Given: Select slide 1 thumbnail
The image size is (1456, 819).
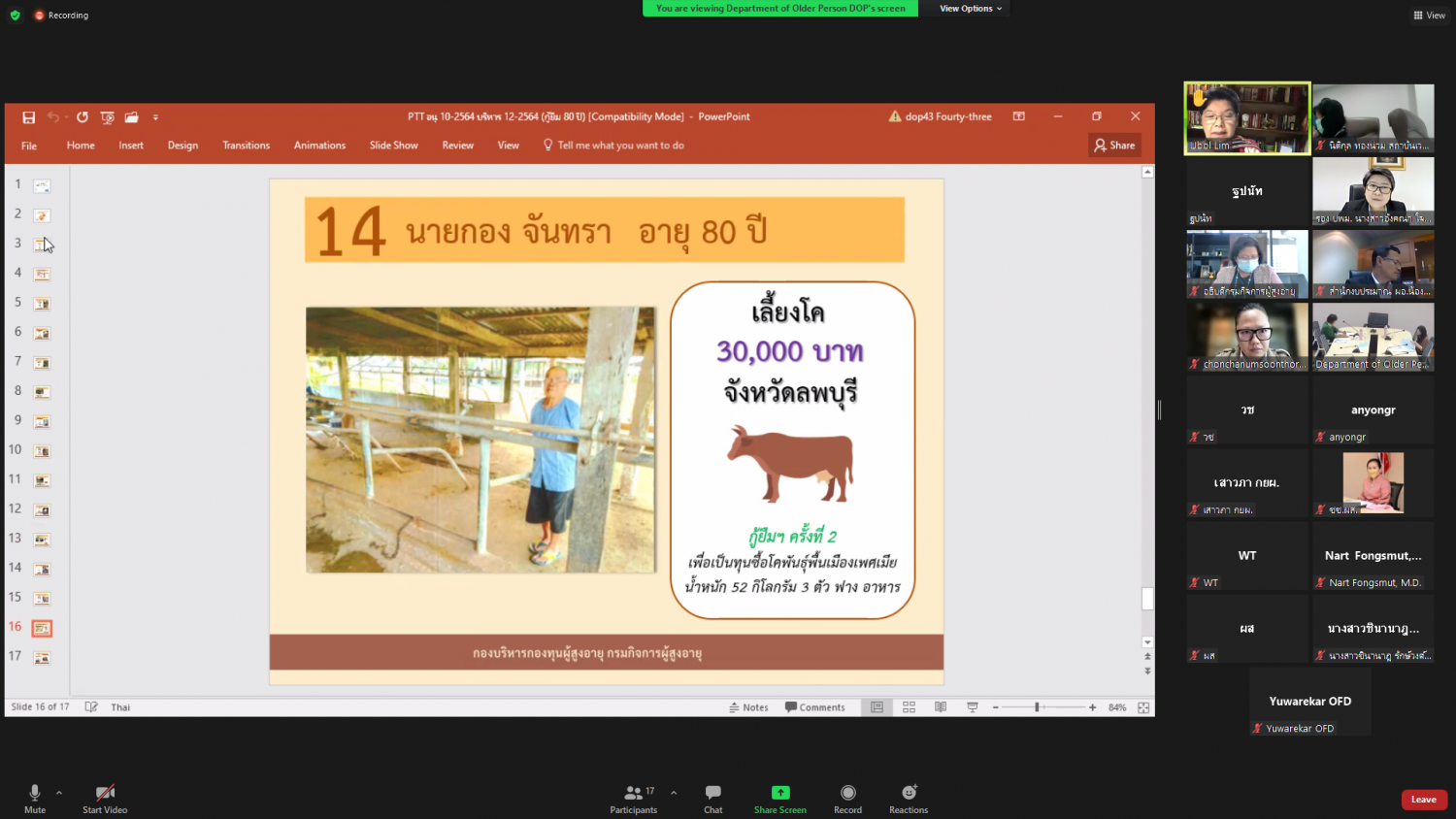Looking at the screenshot, I should [x=42, y=186].
